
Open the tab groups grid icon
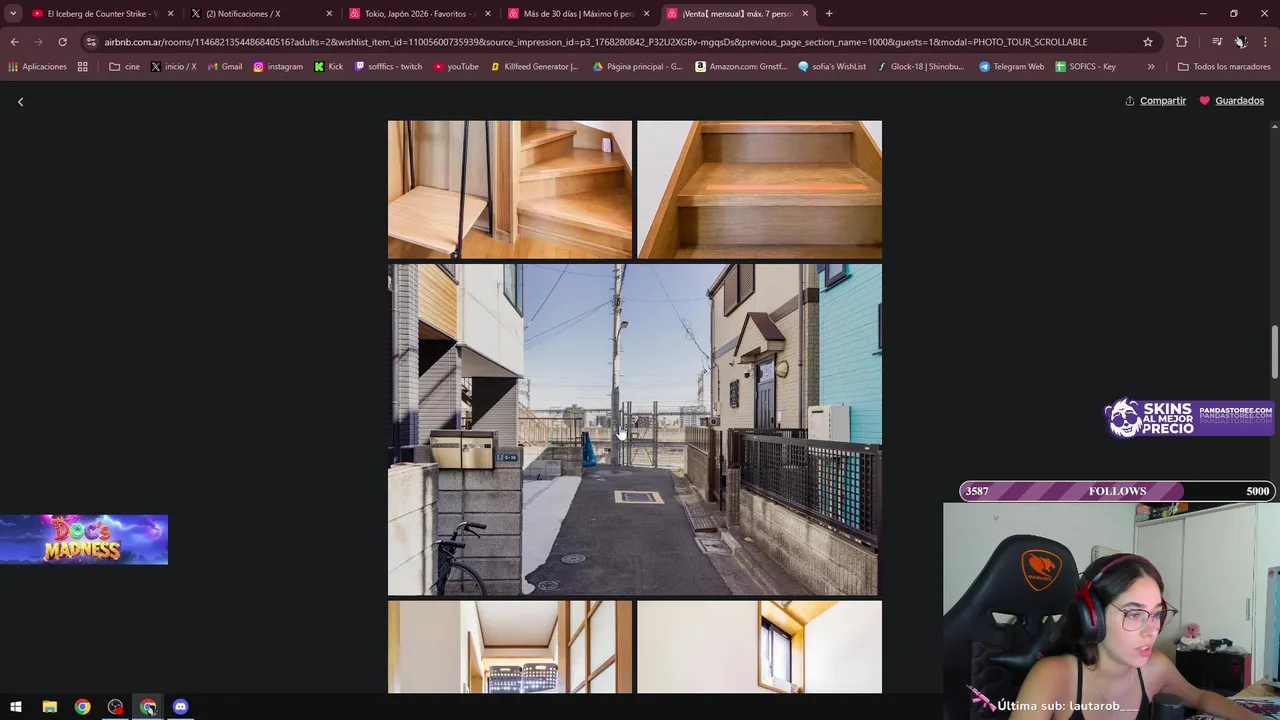[83, 67]
